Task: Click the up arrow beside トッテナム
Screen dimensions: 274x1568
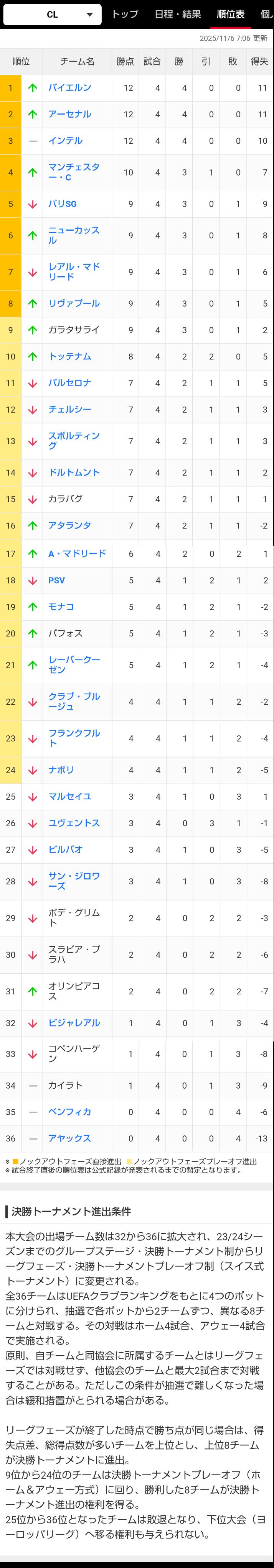Action: click(x=33, y=357)
